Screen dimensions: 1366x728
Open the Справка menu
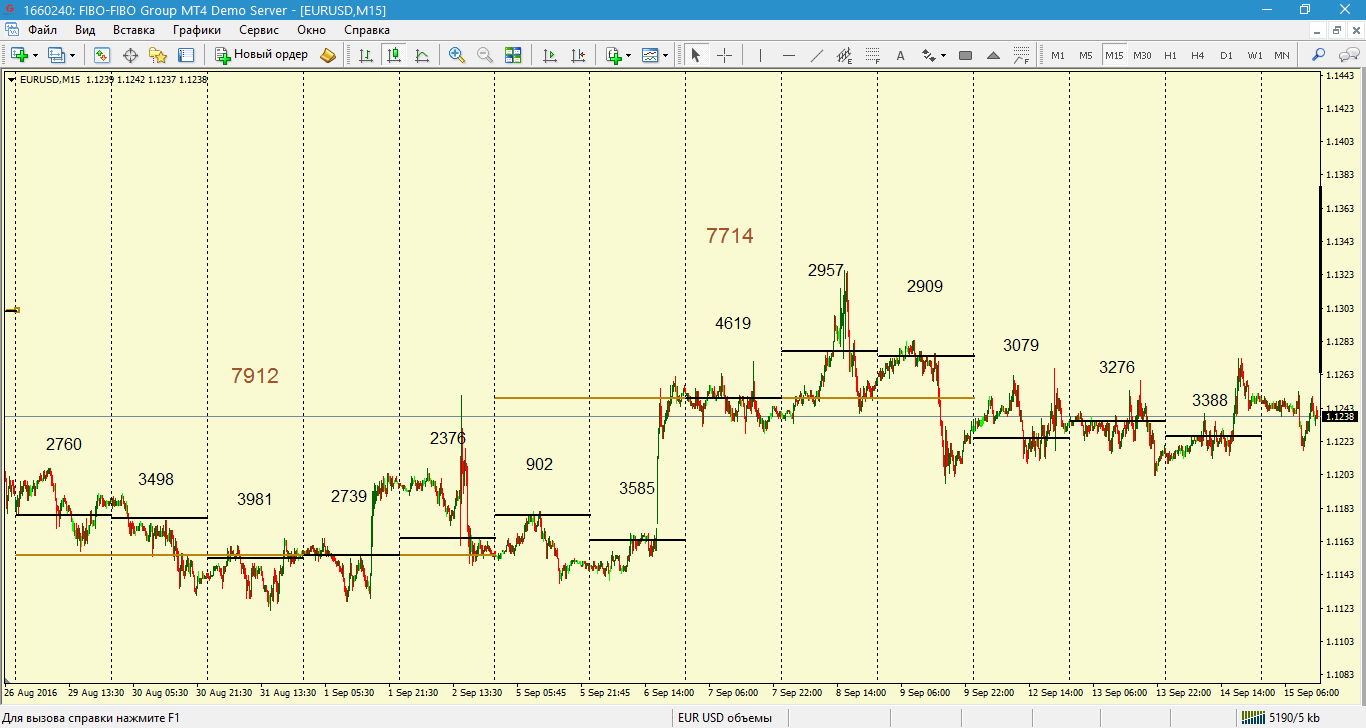pos(367,30)
